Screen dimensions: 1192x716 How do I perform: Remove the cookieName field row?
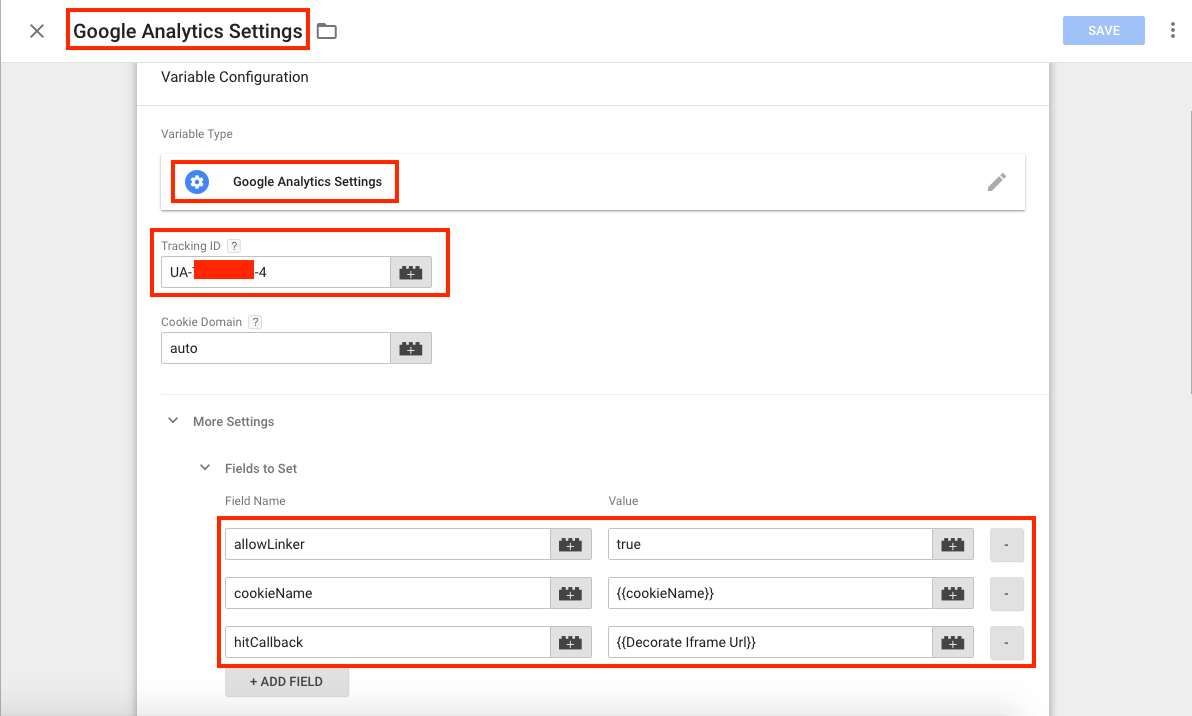(1007, 594)
